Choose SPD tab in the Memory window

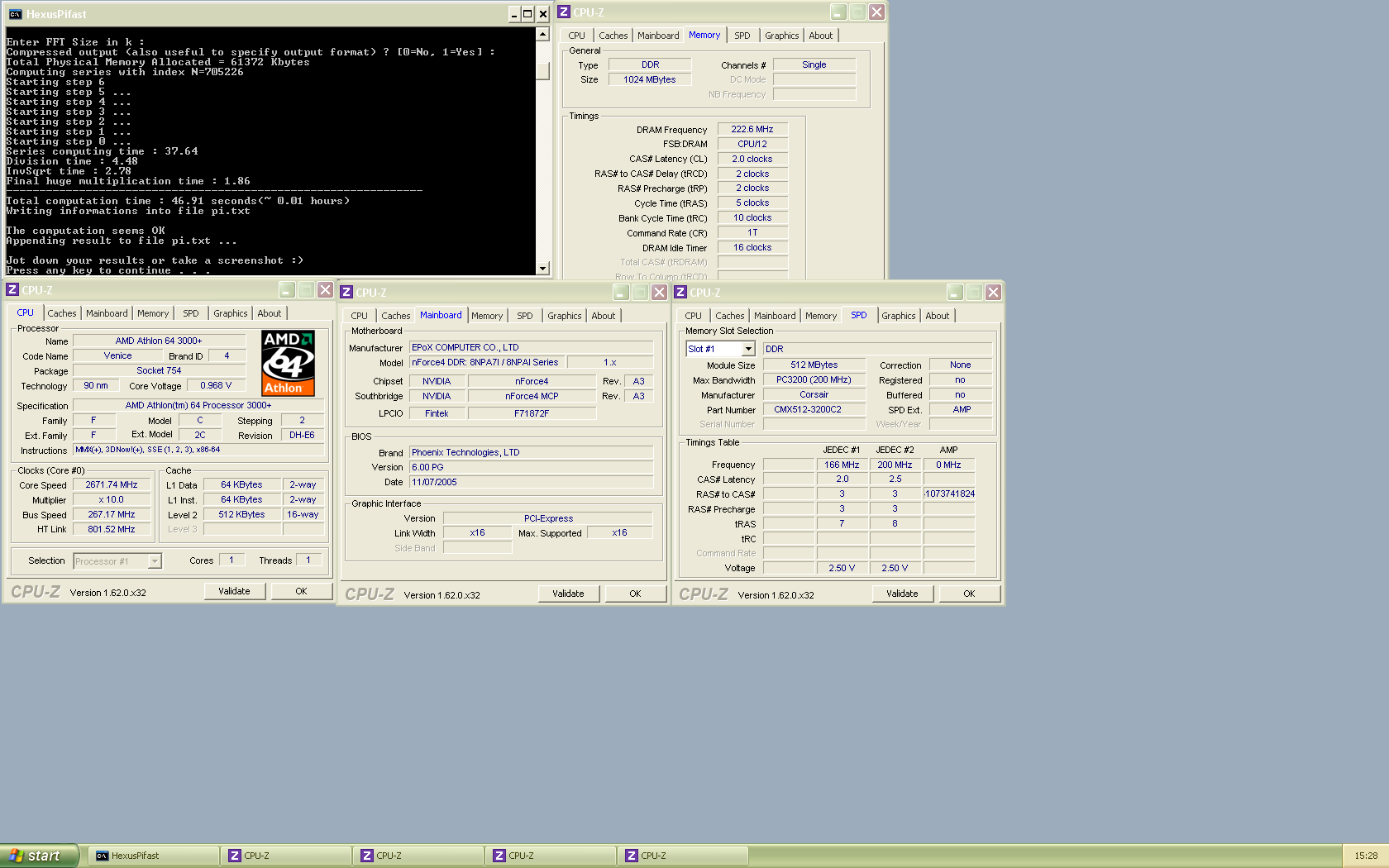pos(742,36)
